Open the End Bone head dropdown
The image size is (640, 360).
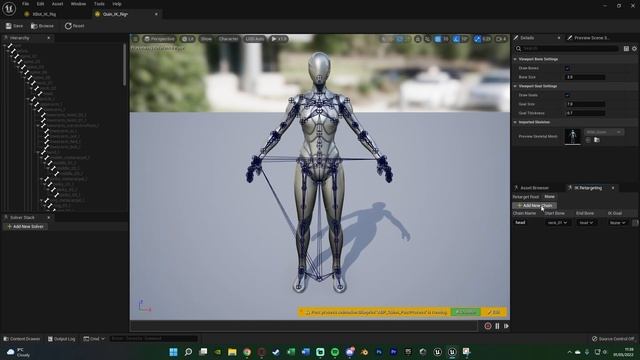(586, 223)
